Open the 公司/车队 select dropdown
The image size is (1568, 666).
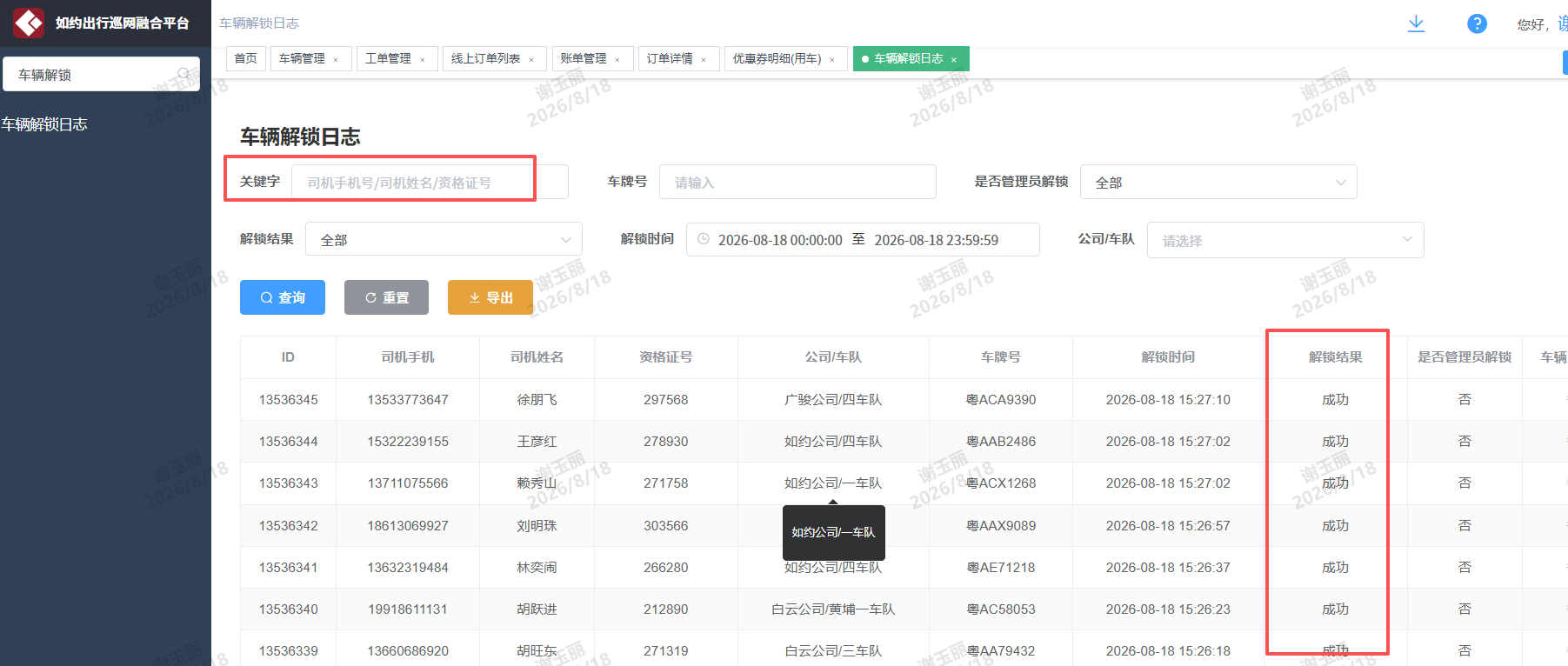tap(1285, 240)
